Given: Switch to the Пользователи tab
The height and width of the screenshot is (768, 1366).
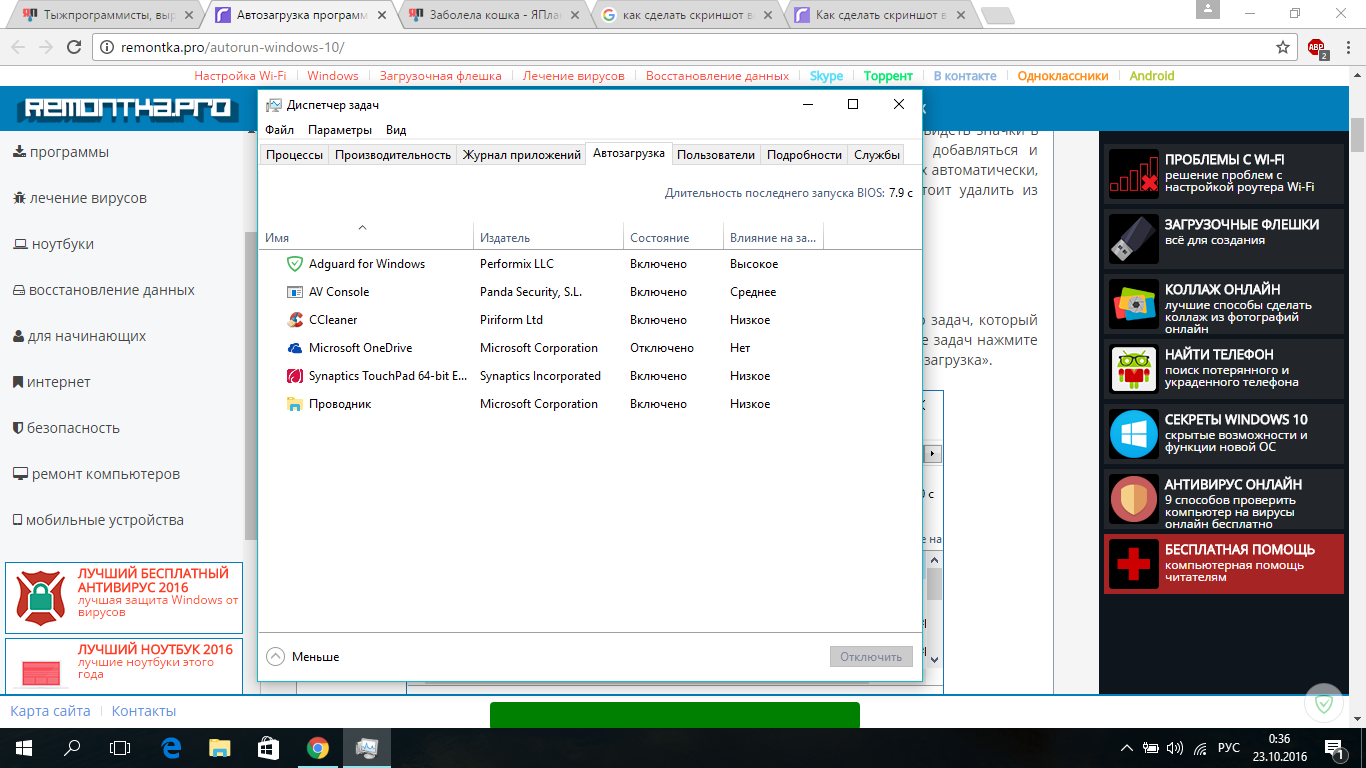Looking at the screenshot, I should point(716,155).
